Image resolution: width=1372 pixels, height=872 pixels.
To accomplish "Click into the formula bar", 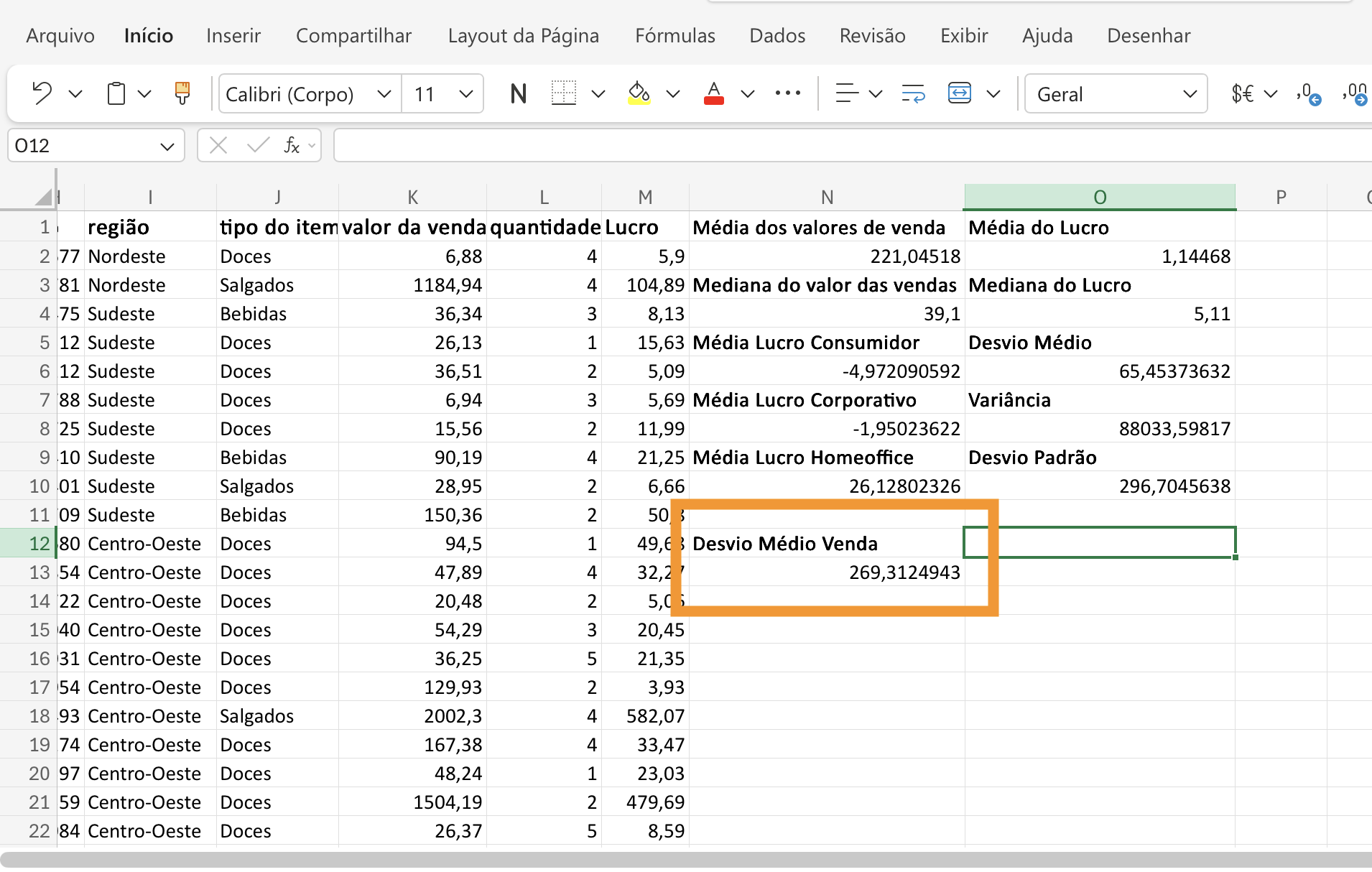I will point(853,146).
